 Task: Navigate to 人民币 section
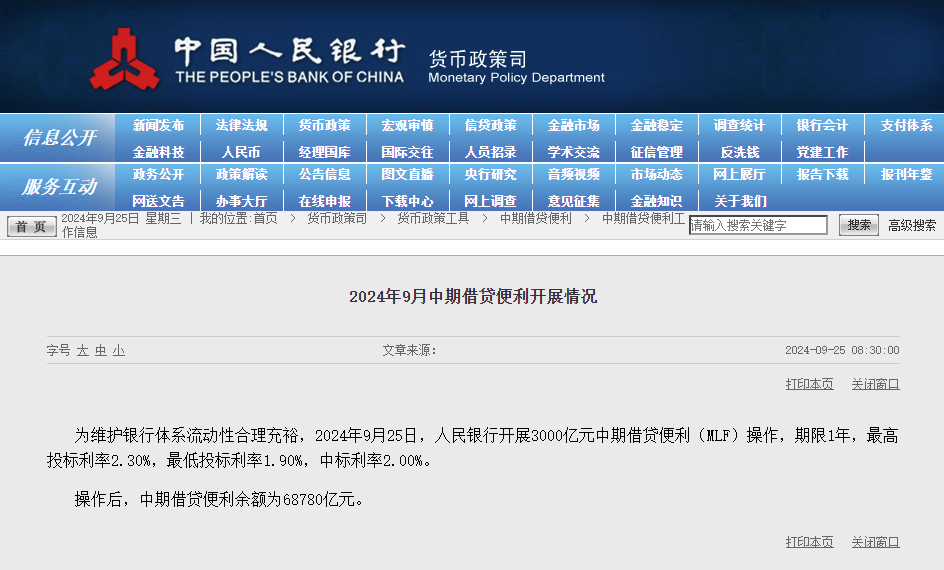click(241, 152)
